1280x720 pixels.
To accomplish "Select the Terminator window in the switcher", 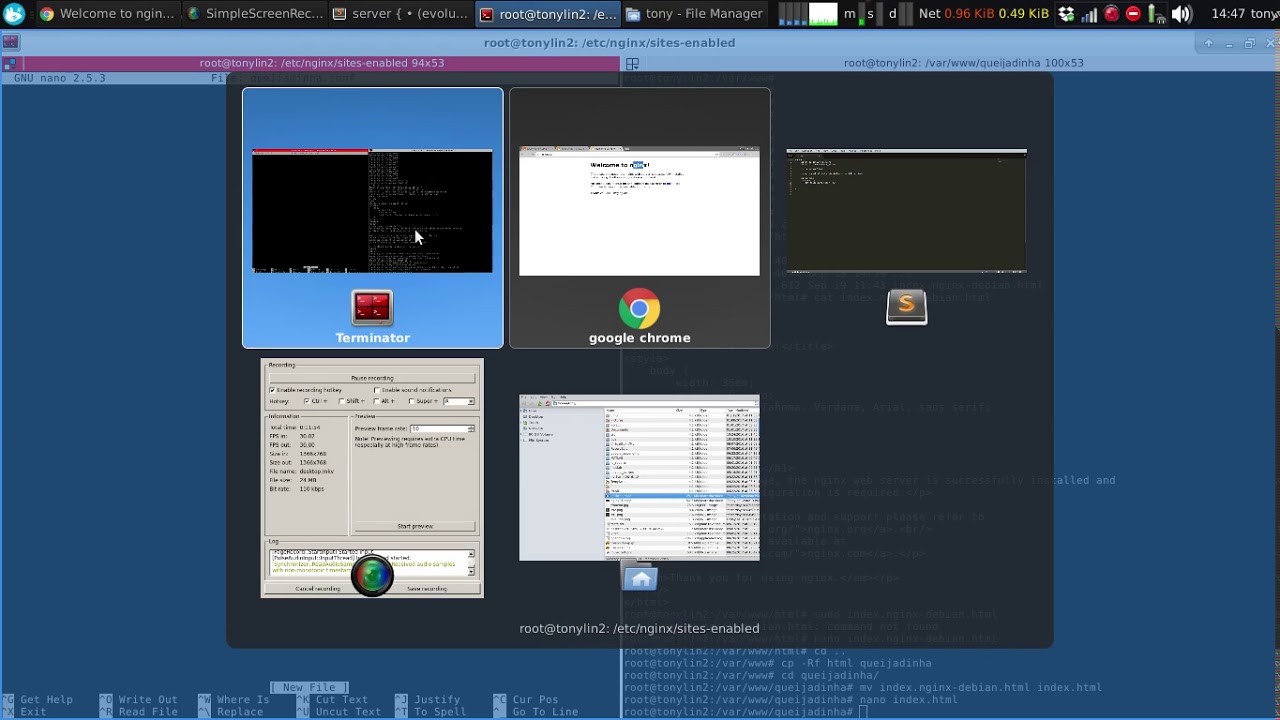I will pyautogui.click(x=372, y=218).
